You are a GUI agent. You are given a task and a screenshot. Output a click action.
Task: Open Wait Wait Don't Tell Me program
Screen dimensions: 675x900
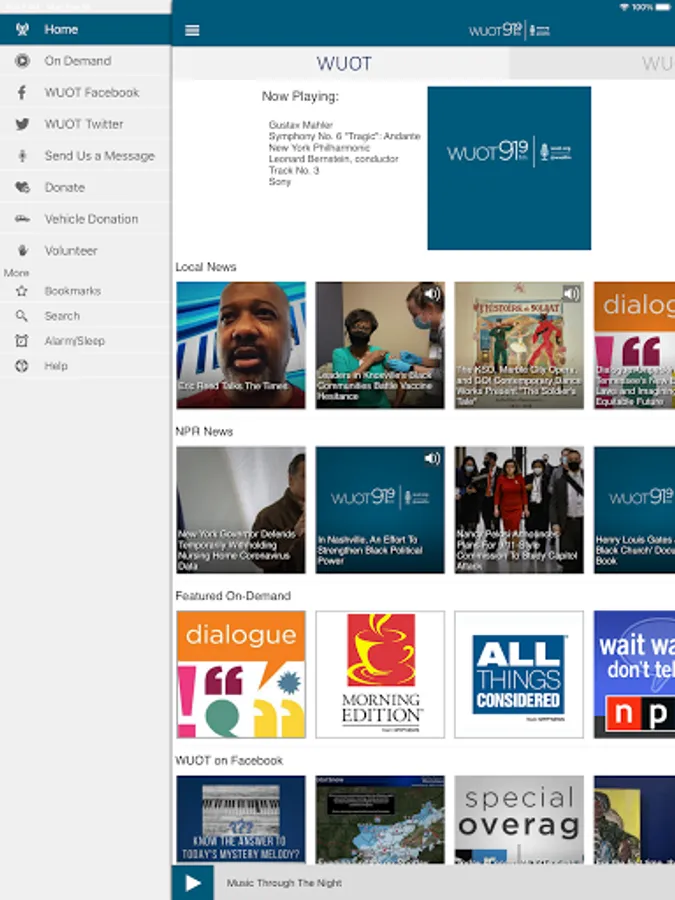pyautogui.click(x=634, y=674)
